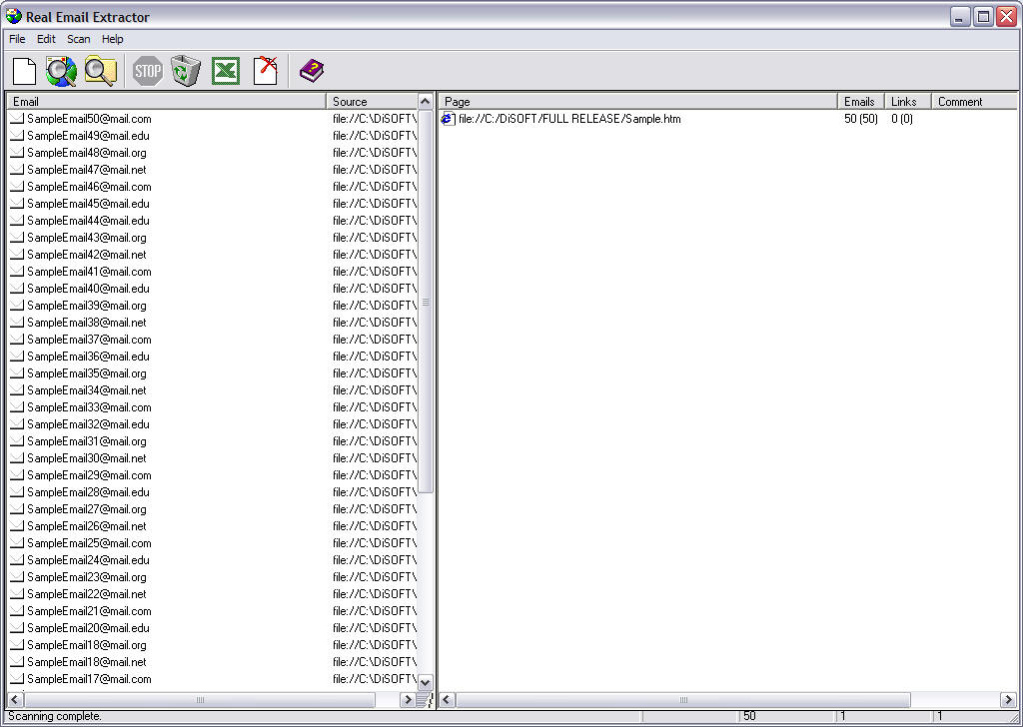Click the grayed STOP sign icon

click(x=147, y=70)
